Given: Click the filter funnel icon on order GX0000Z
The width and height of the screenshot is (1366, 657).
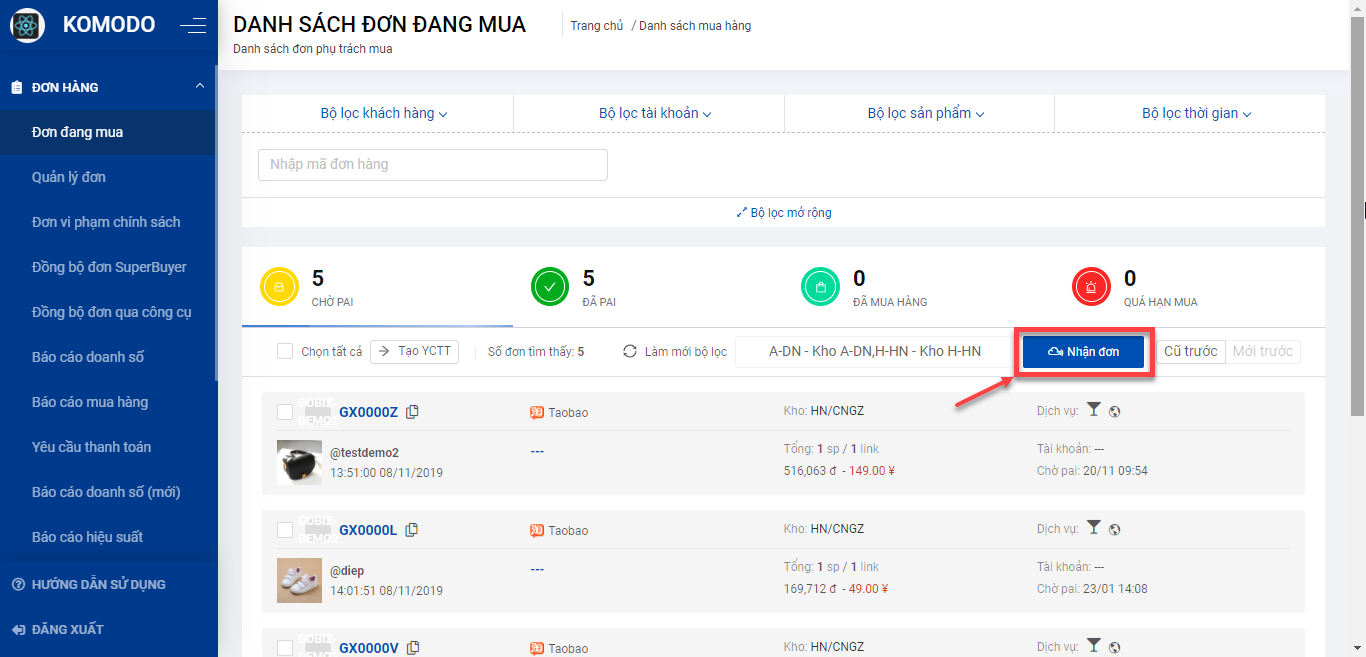Looking at the screenshot, I should (1094, 410).
